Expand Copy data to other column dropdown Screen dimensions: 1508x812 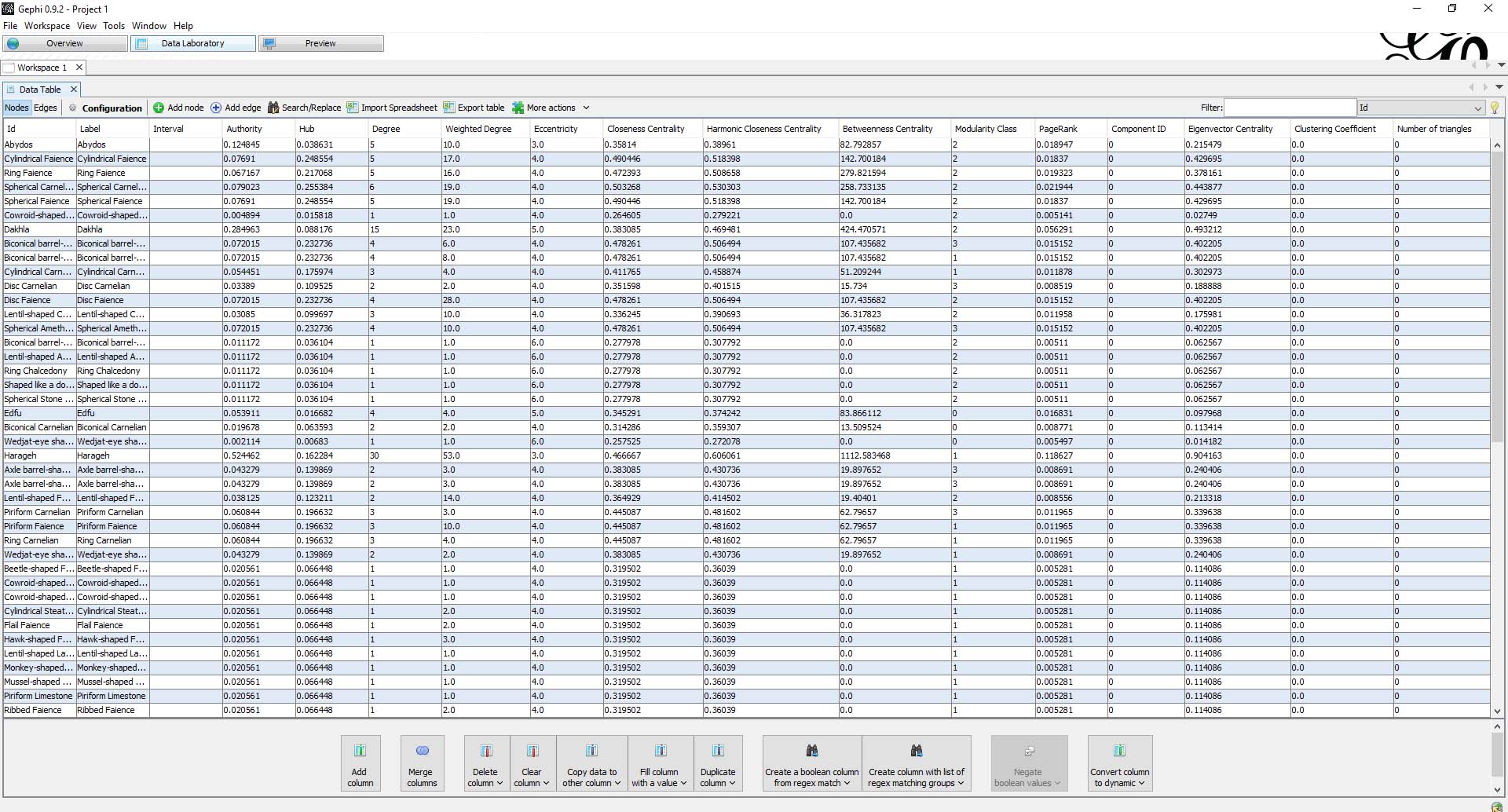tap(618, 783)
